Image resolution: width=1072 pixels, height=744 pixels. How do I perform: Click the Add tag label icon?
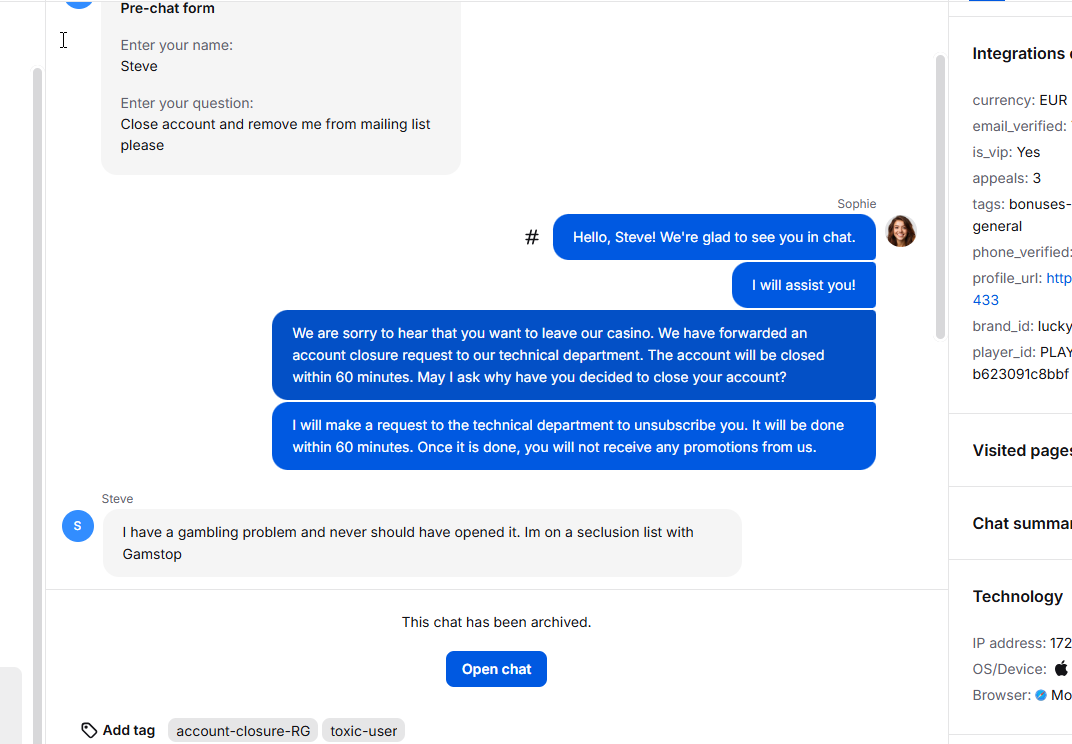coord(89,730)
